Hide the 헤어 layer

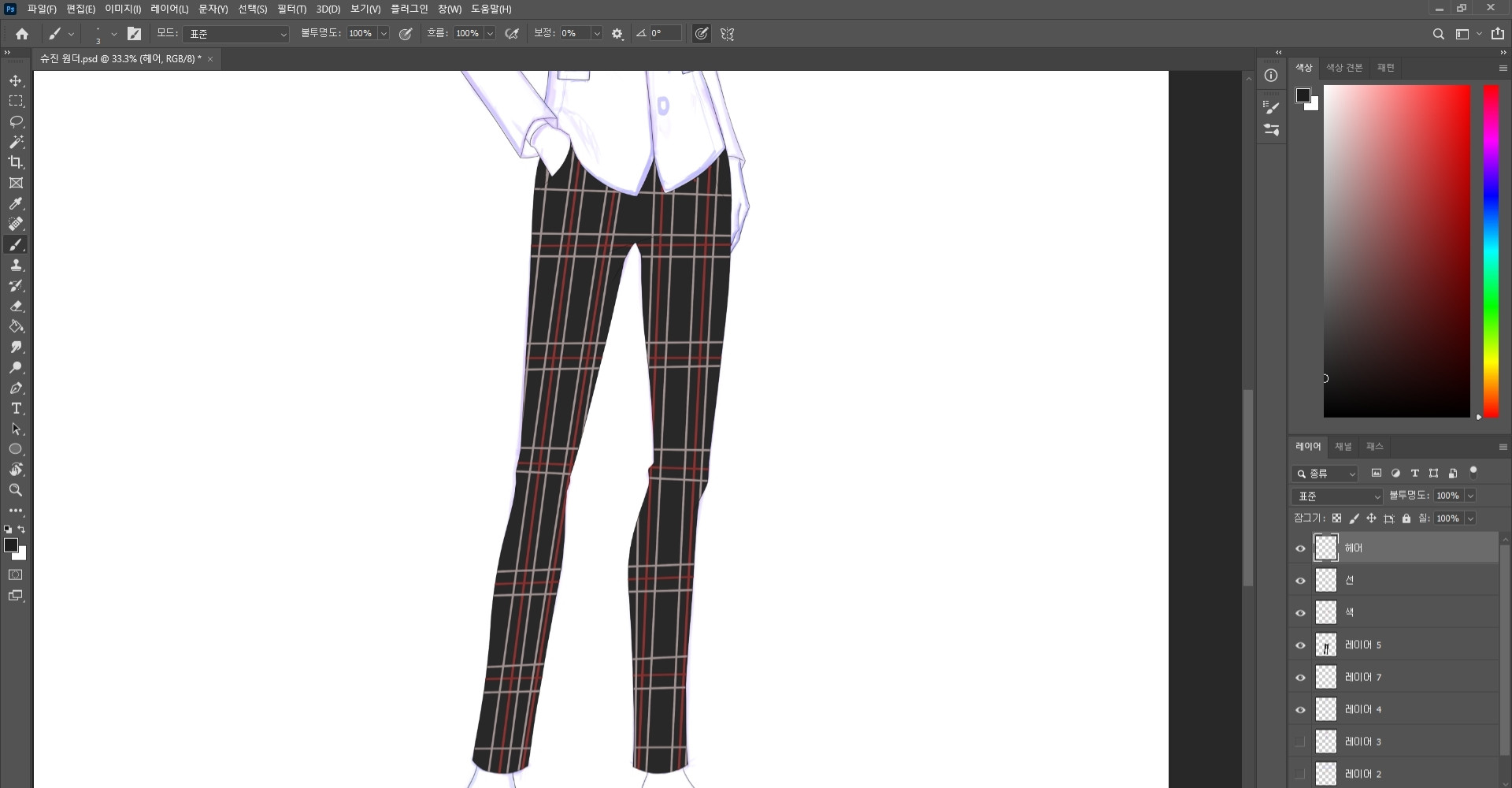[1300, 548]
